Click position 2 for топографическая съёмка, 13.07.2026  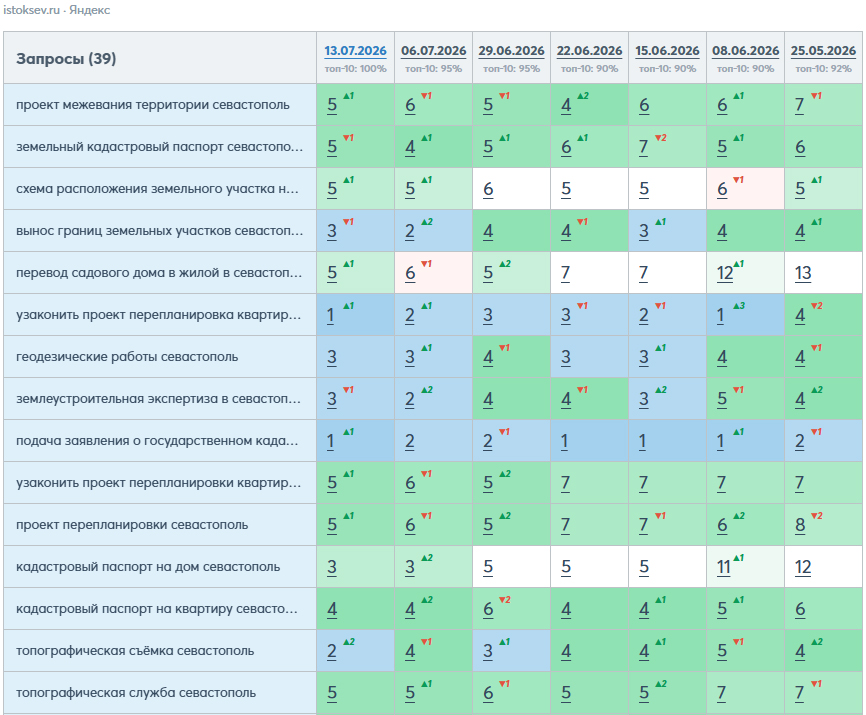click(x=331, y=651)
